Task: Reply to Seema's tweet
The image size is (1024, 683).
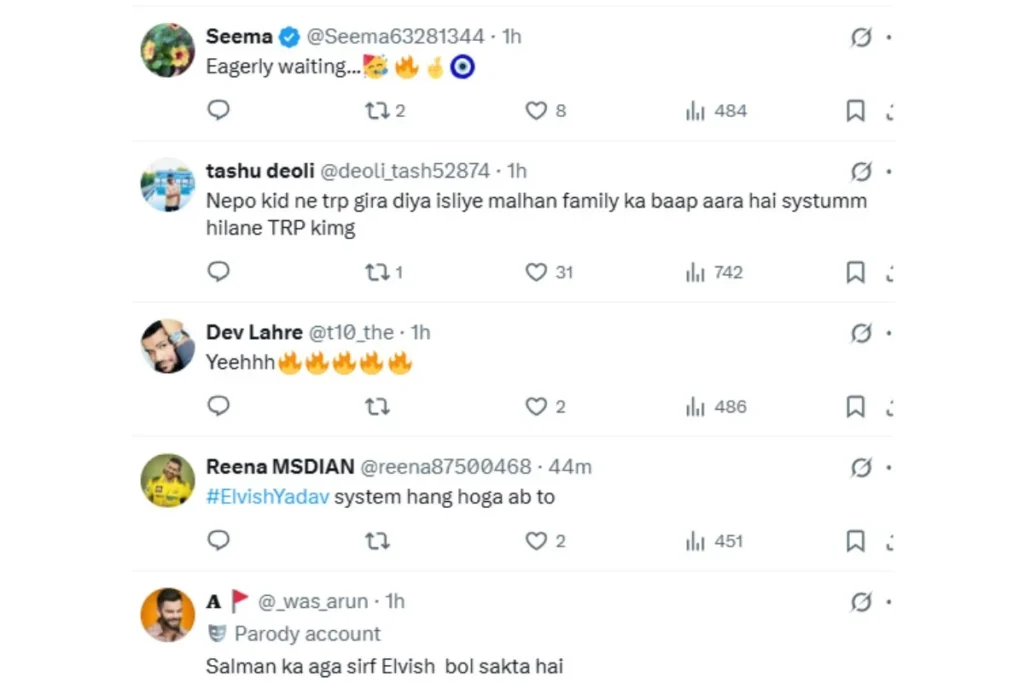Action: [218, 110]
